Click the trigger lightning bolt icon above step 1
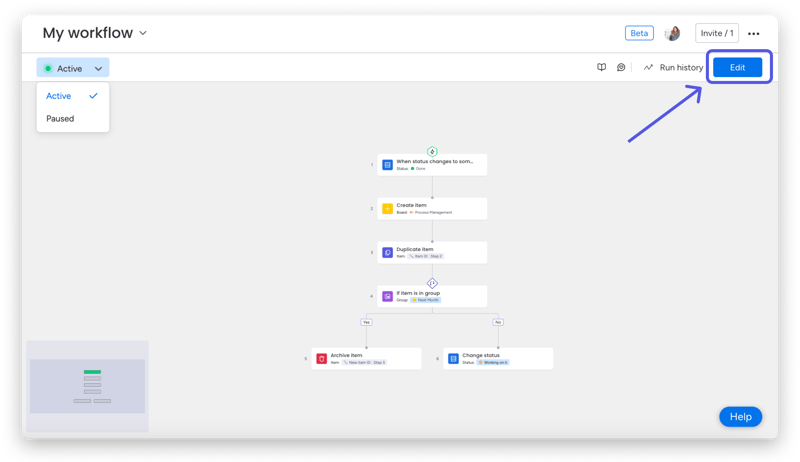Screen dimensions: 800x462 [432, 151]
